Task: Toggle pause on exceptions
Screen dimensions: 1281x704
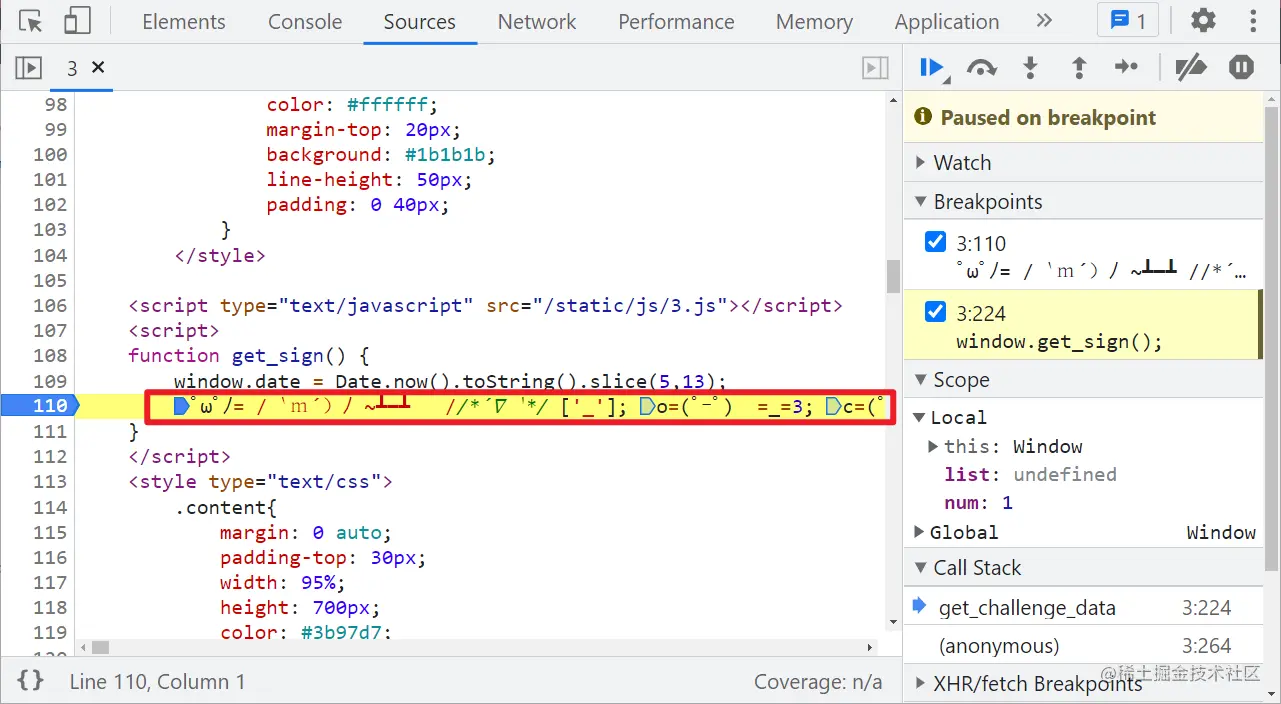Action: click(1241, 68)
